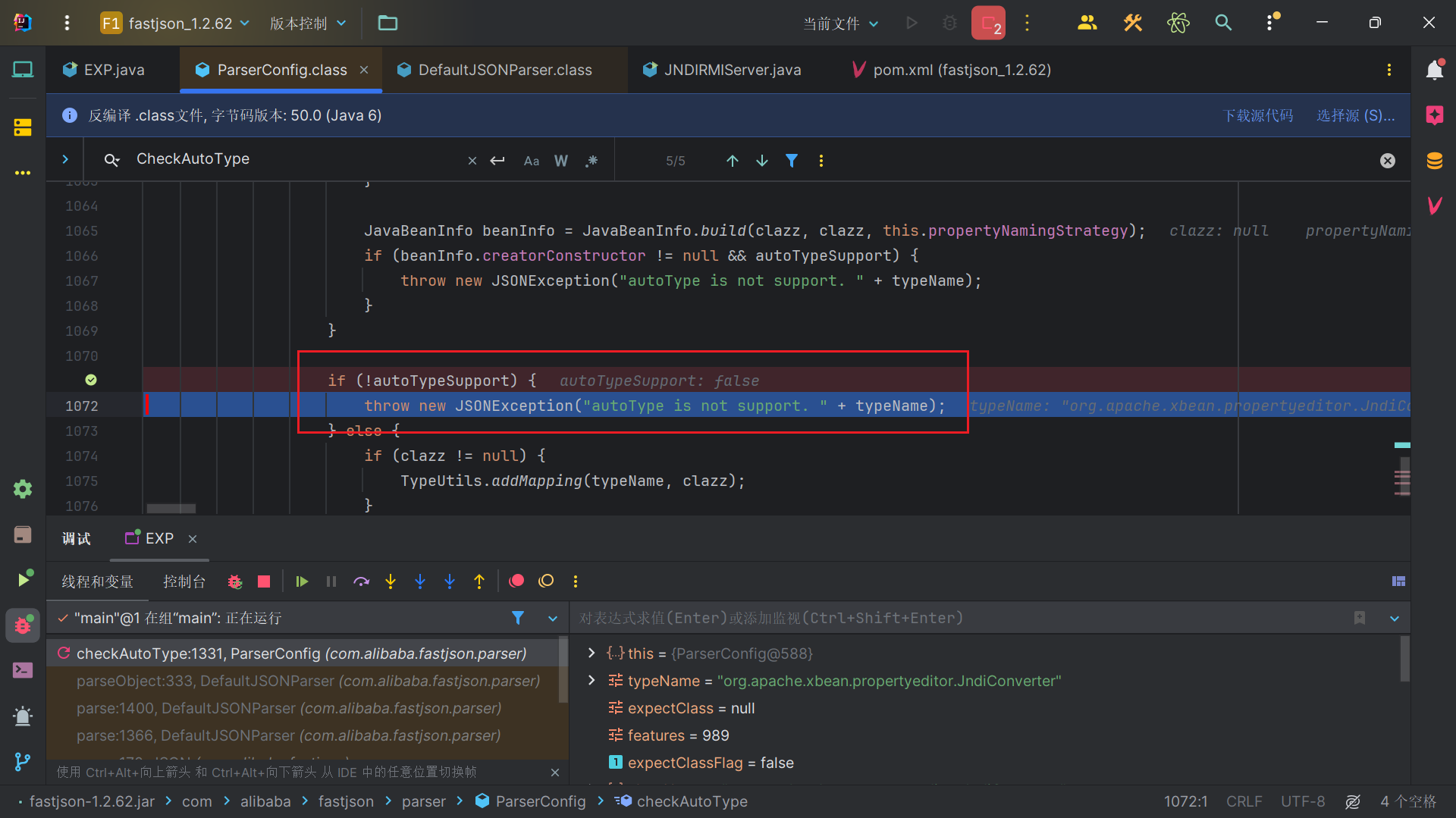Click the editor horizontal scrollbar thumb
Viewport: 1456px width, 818px height.
[x=171, y=508]
